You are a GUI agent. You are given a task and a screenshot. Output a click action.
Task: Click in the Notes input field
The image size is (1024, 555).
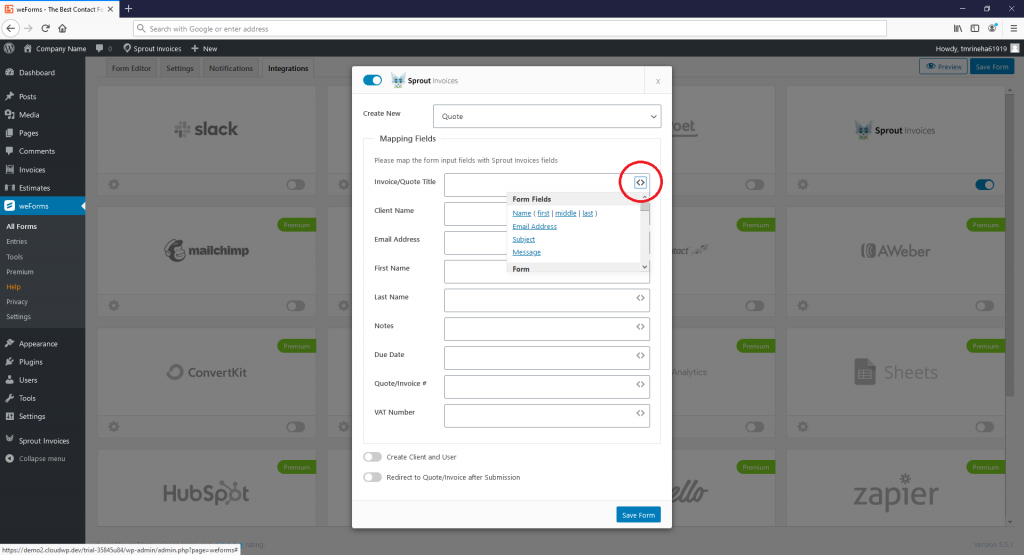pyautogui.click(x=547, y=329)
